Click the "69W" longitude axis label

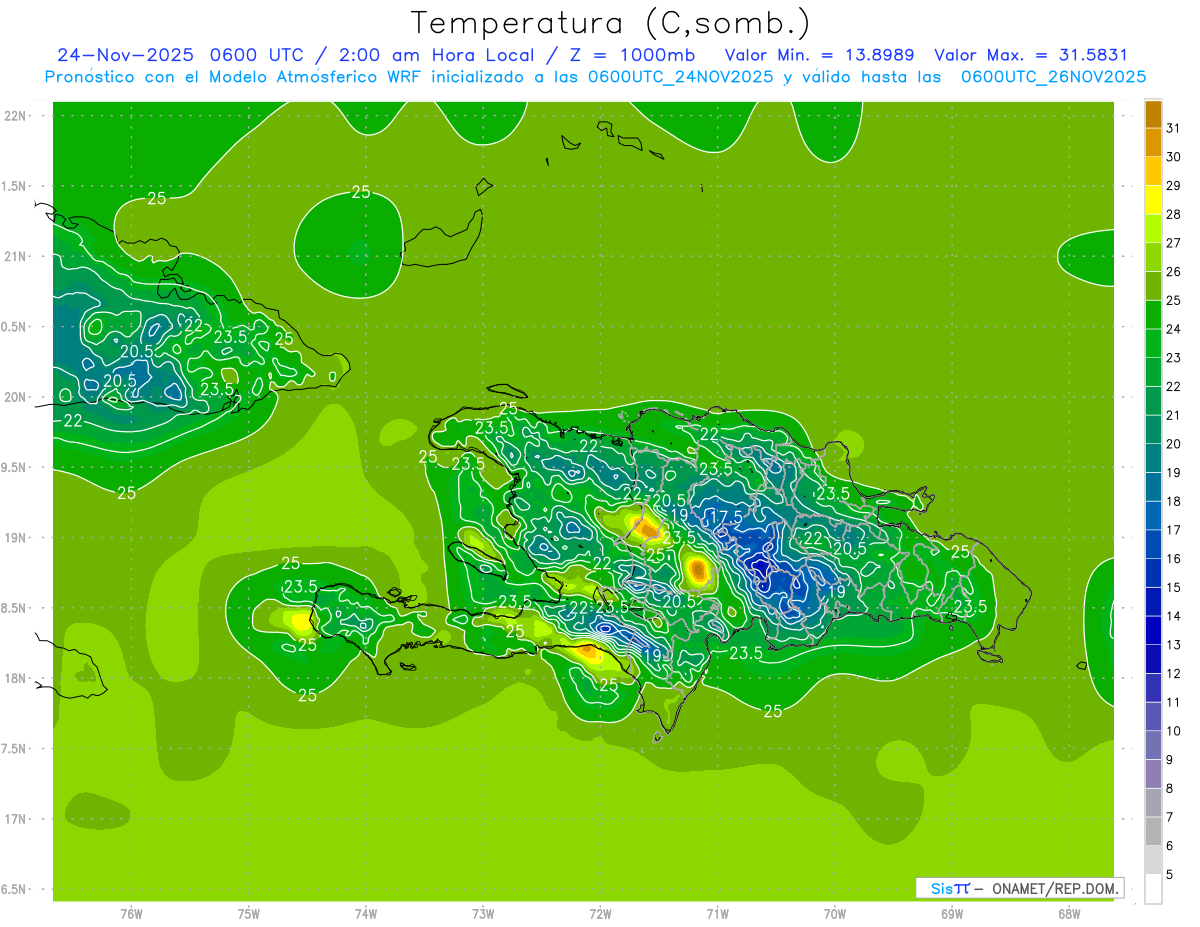[x=952, y=913]
